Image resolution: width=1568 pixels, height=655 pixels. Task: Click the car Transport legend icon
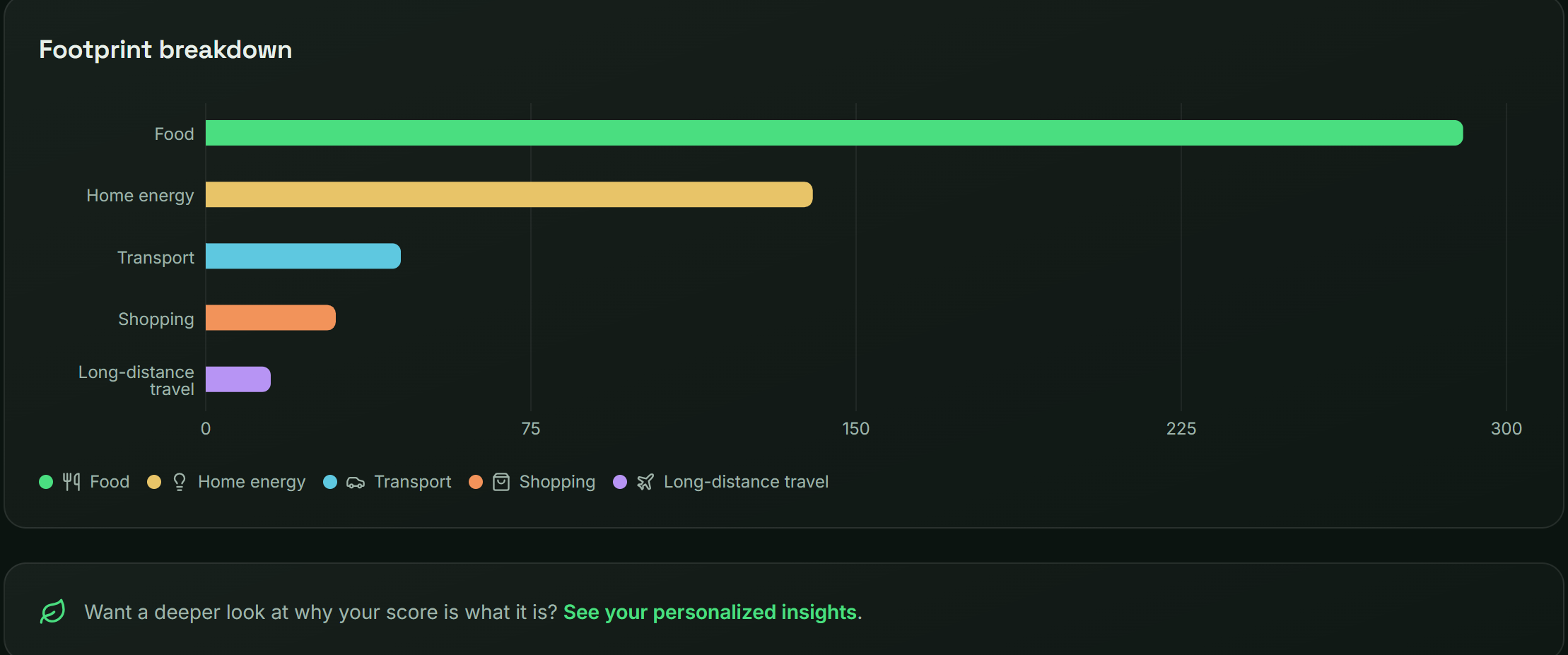click(x=356, y=483)
